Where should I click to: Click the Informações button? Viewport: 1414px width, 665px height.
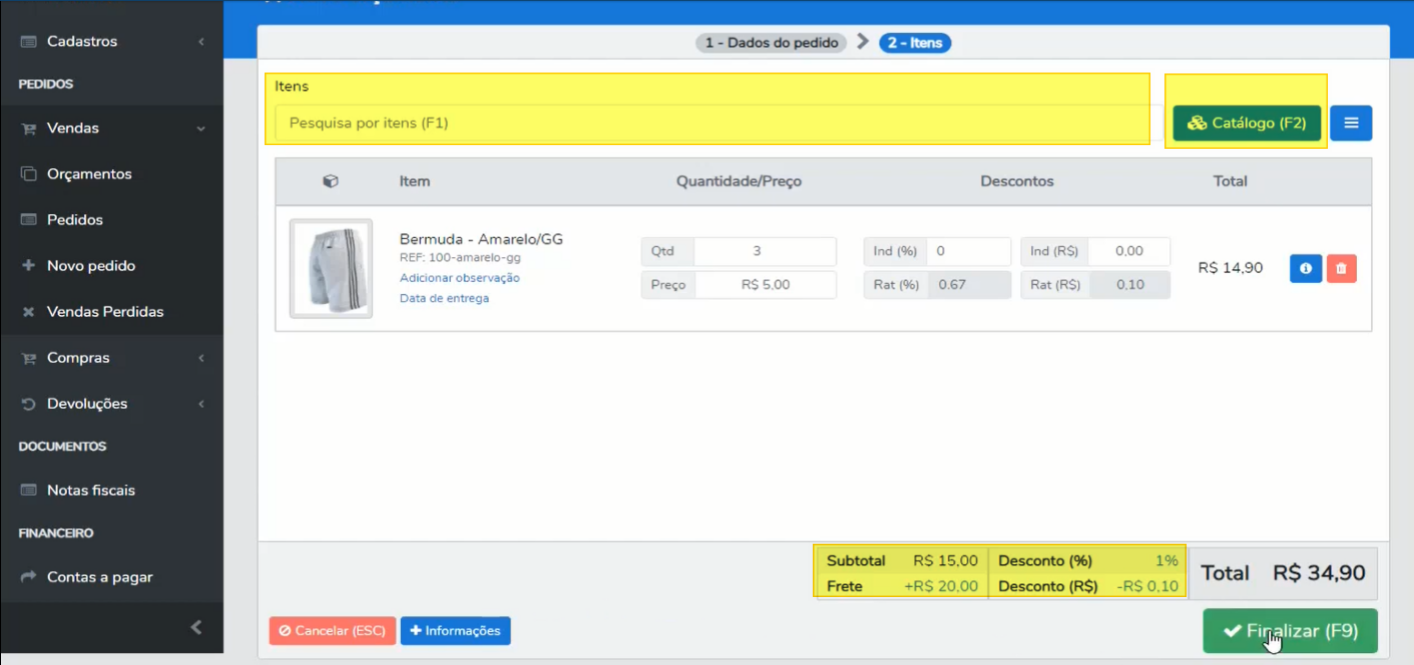coord(456,631)
